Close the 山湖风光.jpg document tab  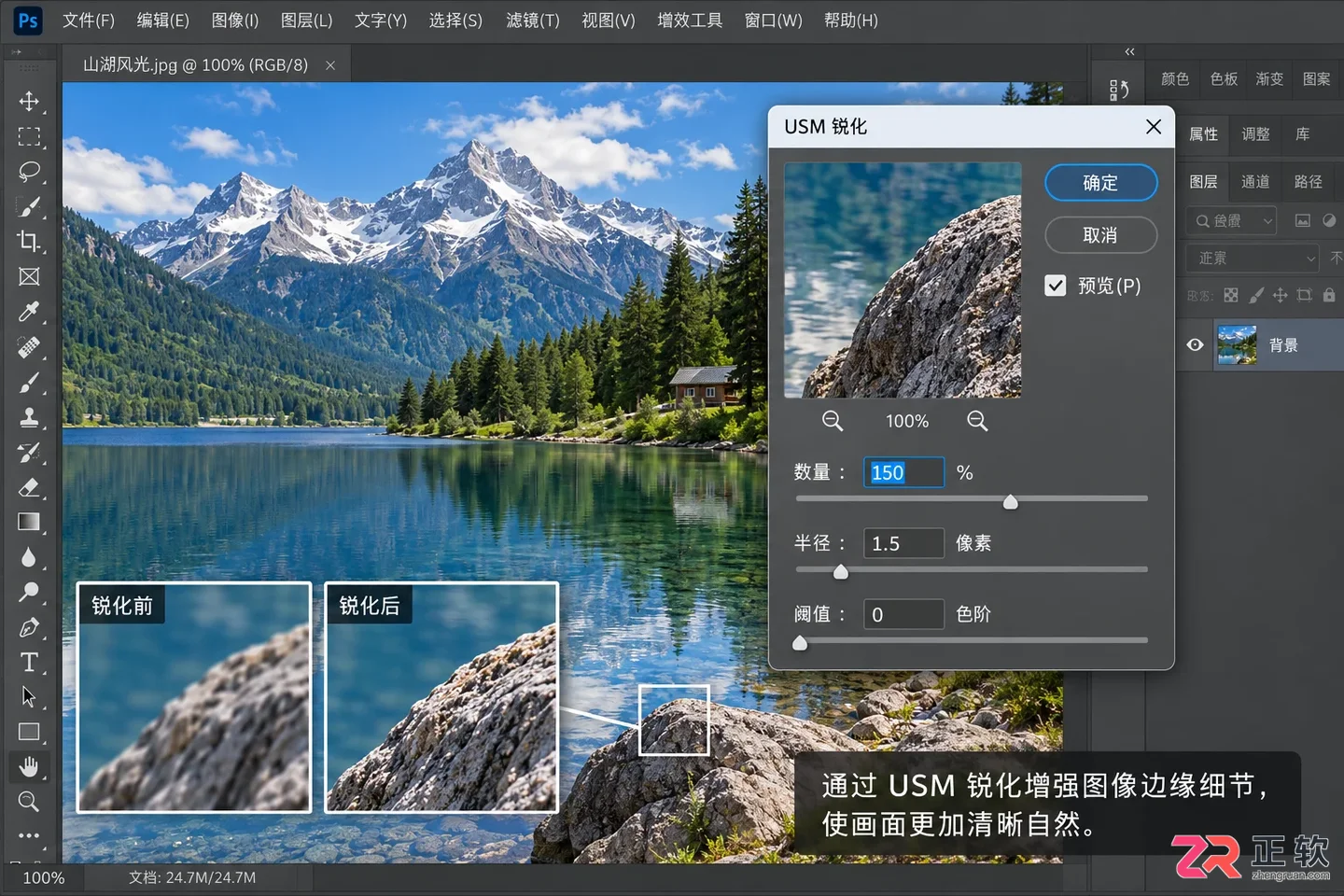pyautogui.click(x=330, y=65)
